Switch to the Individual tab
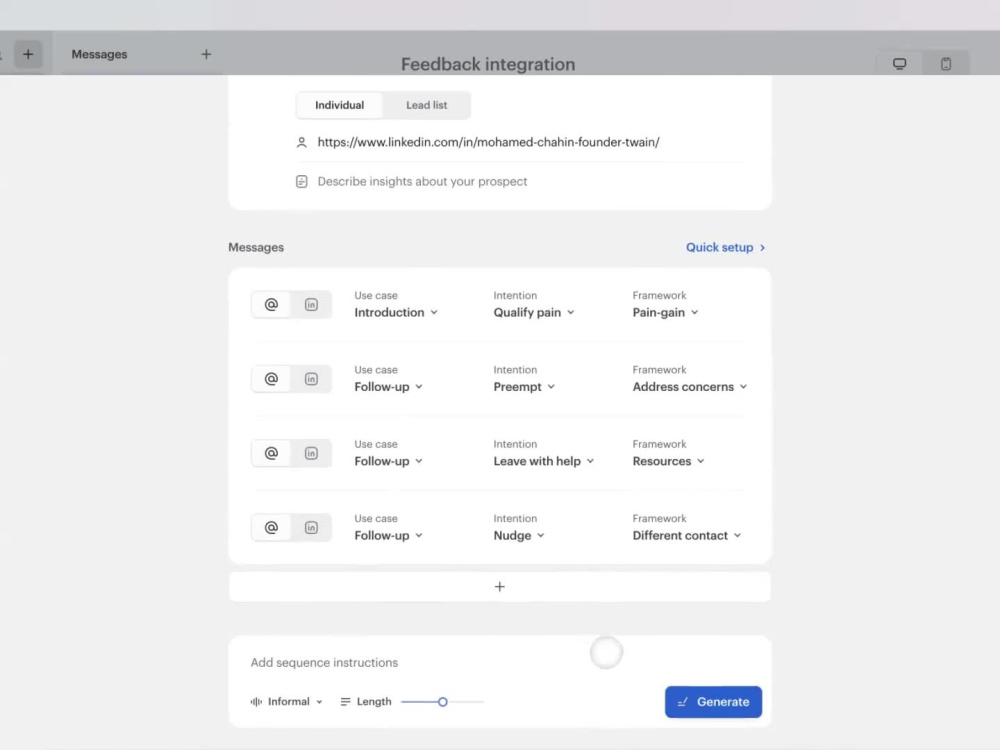This screenshot has height=750, width=1000. [x=339, y=105]
